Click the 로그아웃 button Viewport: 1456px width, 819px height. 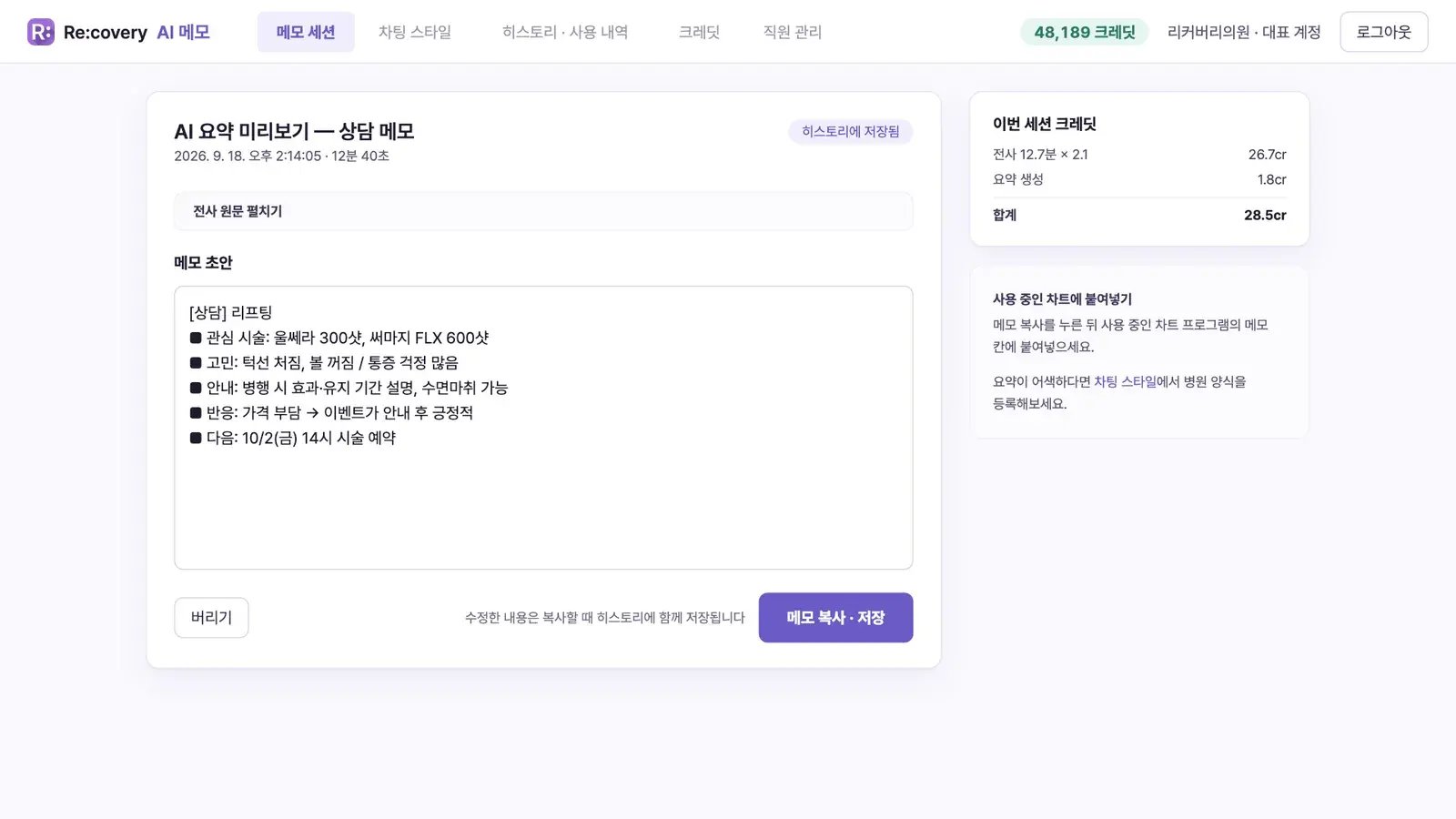pos(1384,32)
